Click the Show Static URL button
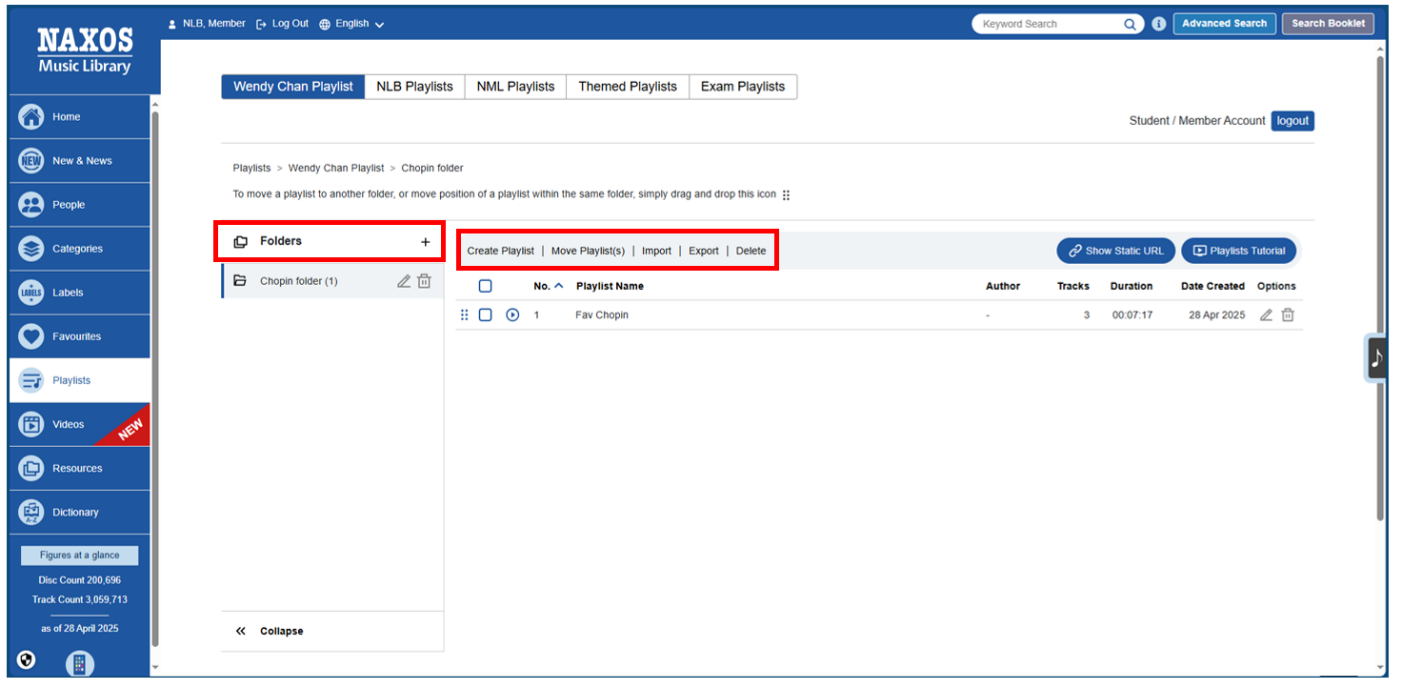 click(1115, 251)
